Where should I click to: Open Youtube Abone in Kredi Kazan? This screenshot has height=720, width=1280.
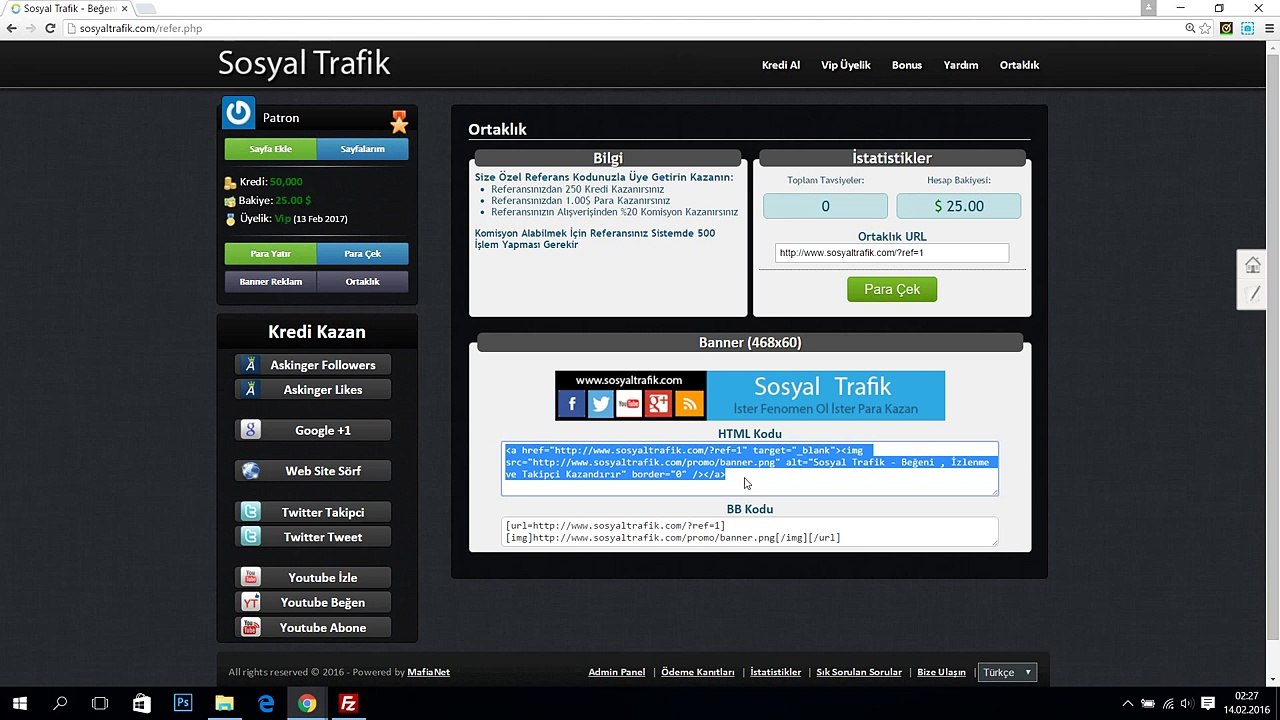313,628
